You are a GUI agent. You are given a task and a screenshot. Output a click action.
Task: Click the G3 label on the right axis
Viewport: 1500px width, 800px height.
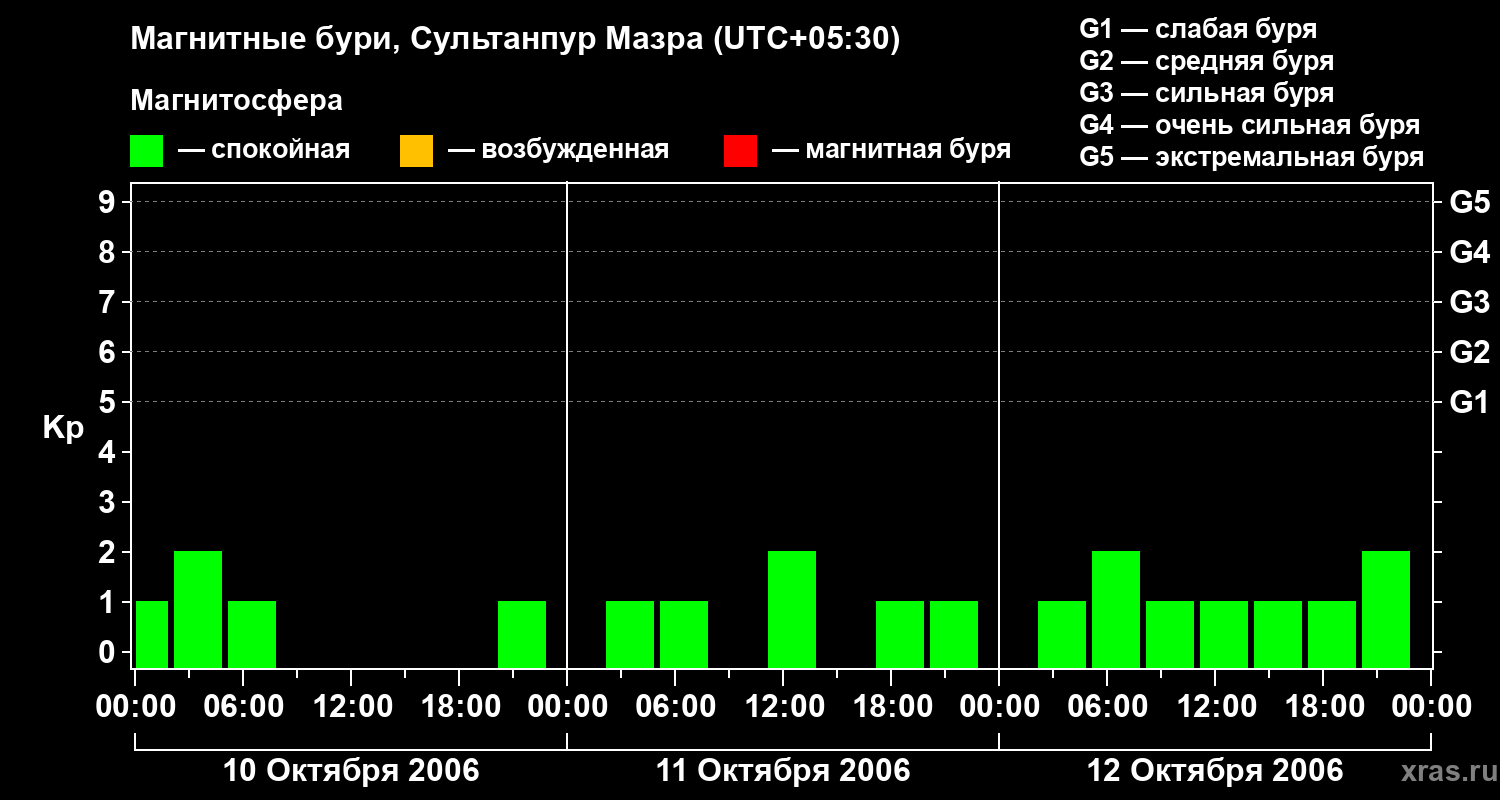click(x=1470, y=303)
